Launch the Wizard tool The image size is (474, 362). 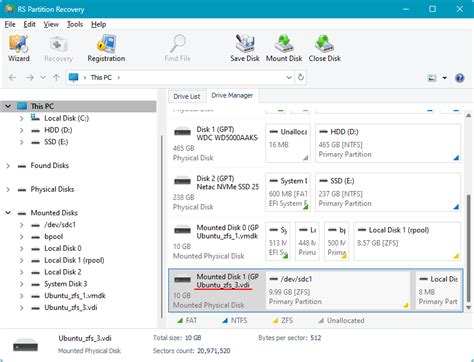19,48
